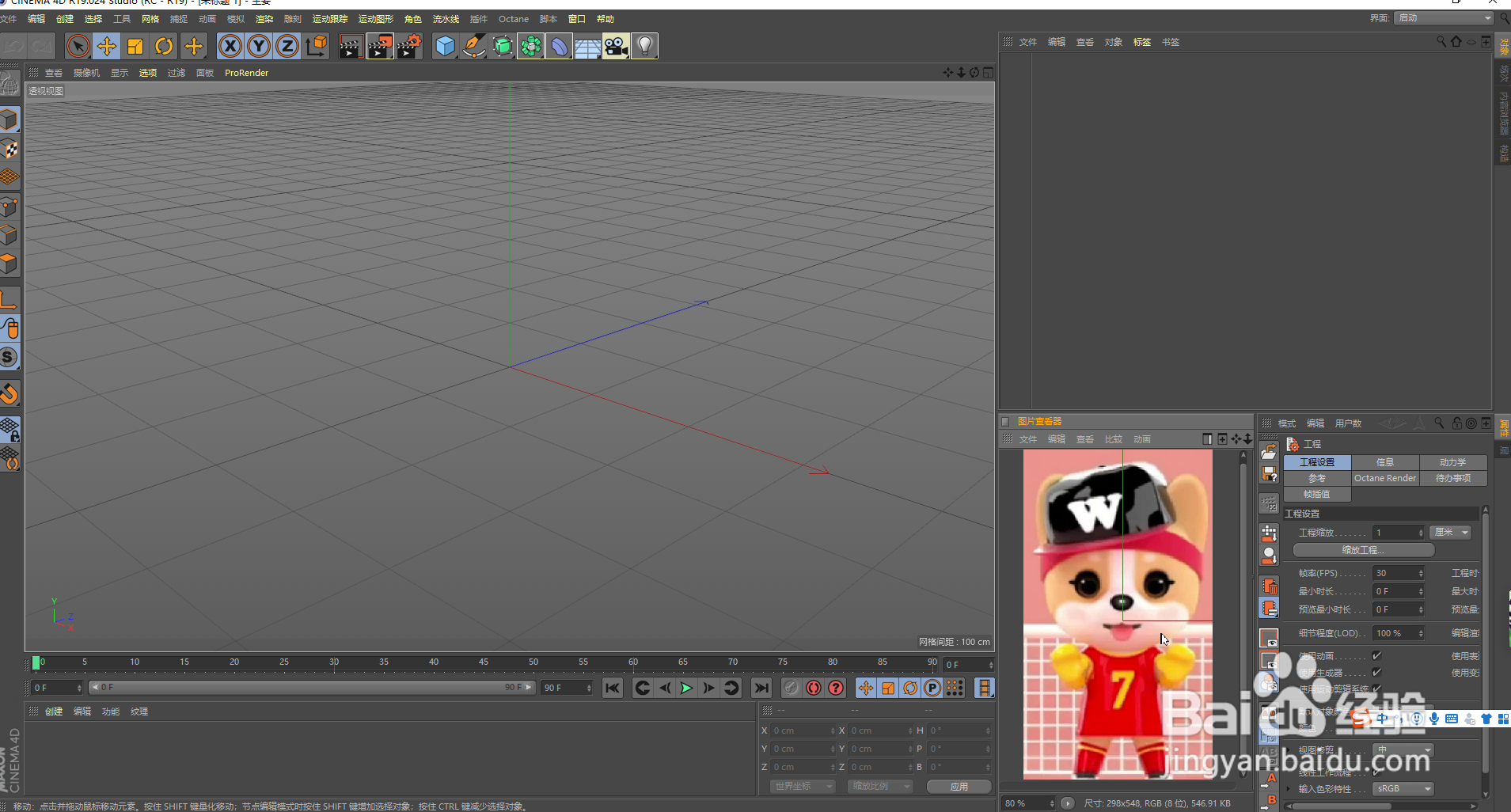Viewport: 1511px width, 812px height.
Task: Open the 运动图形 menu
Action: [376, 19]
